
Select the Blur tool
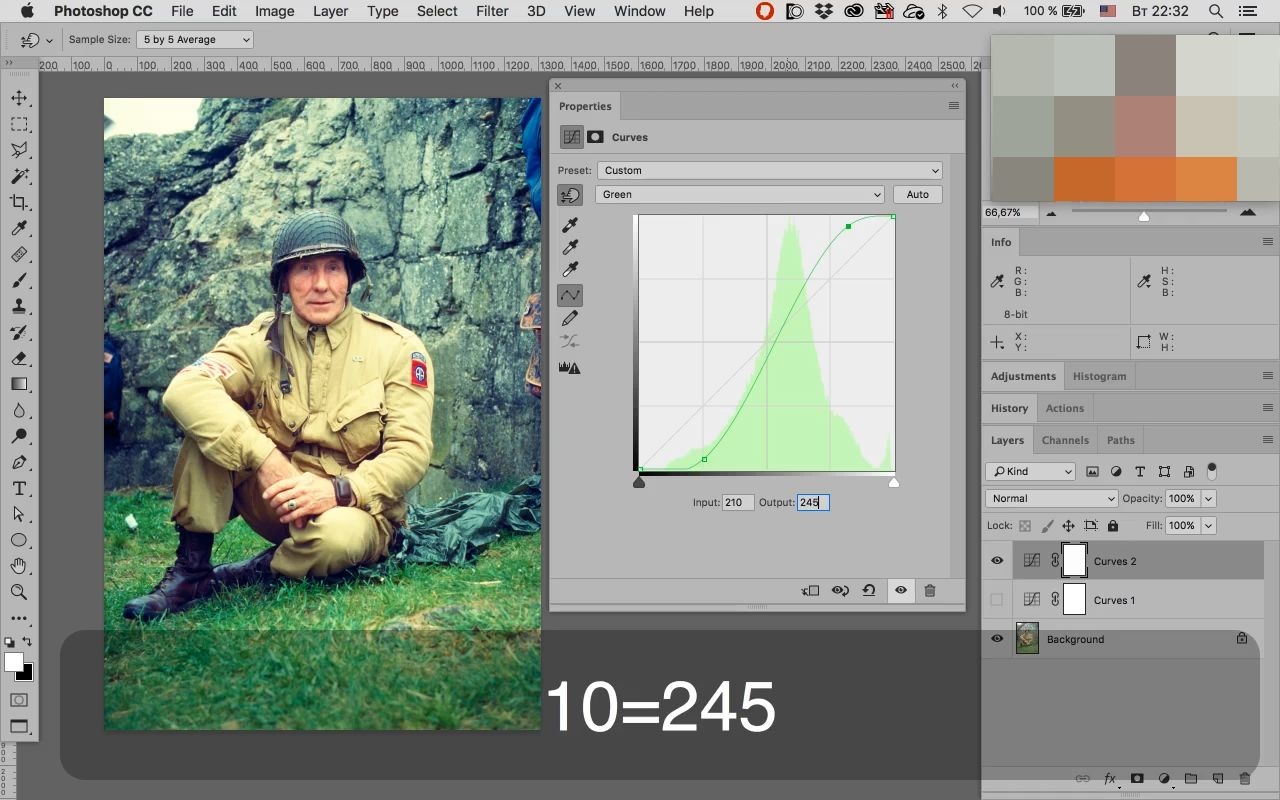[19, 410]
